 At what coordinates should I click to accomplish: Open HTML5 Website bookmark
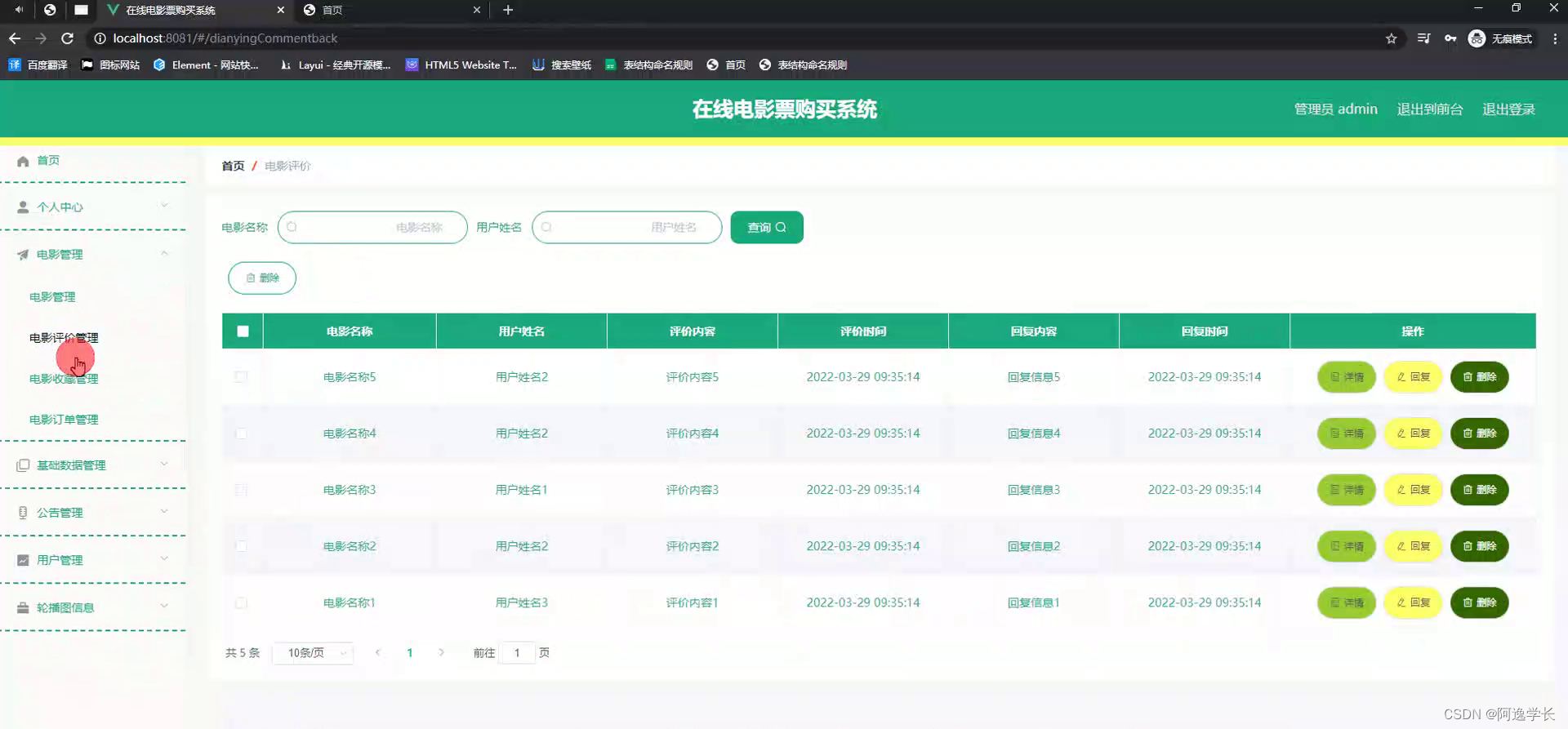[x=461, y=65]
